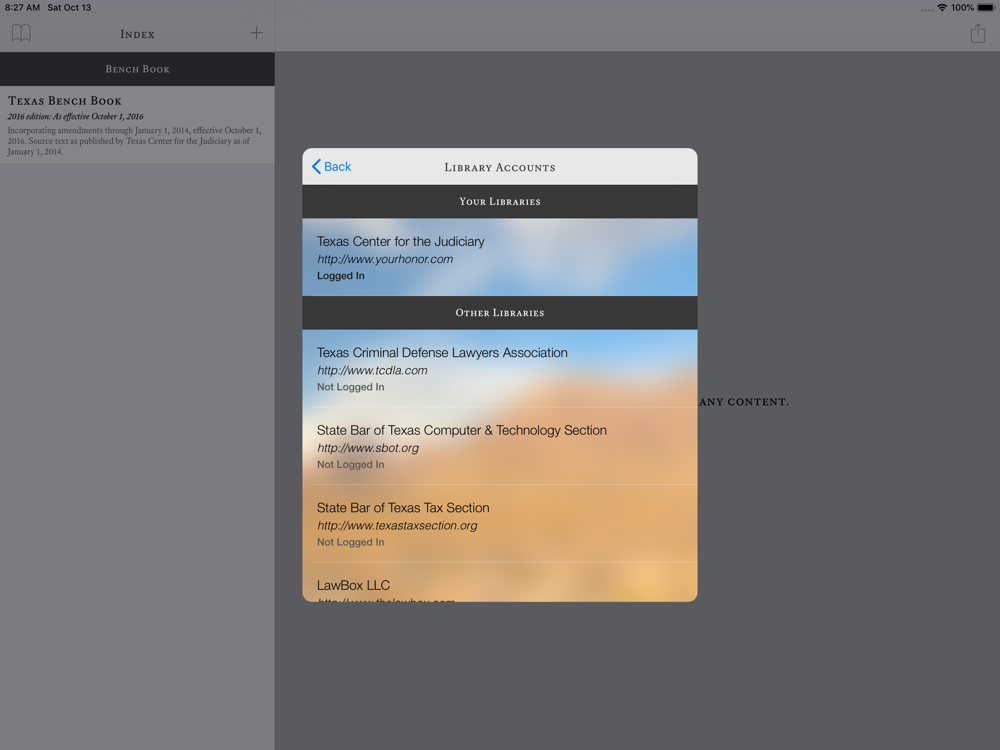Viewport: 1000px width, 750px height.
Task: Select the LawBox LLC library
Action: click(499, 582)
